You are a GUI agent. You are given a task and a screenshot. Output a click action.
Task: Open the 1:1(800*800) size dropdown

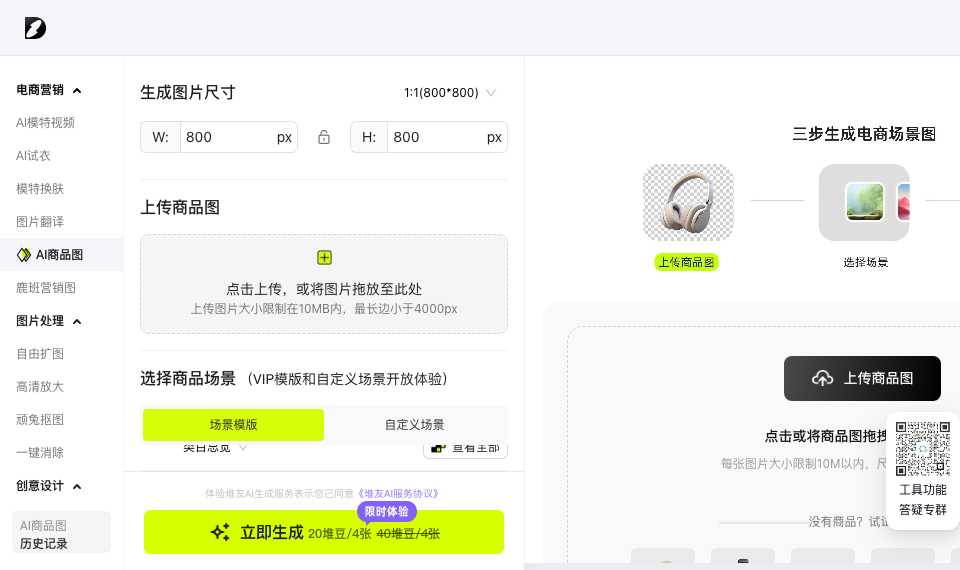(x=449, y=93)
